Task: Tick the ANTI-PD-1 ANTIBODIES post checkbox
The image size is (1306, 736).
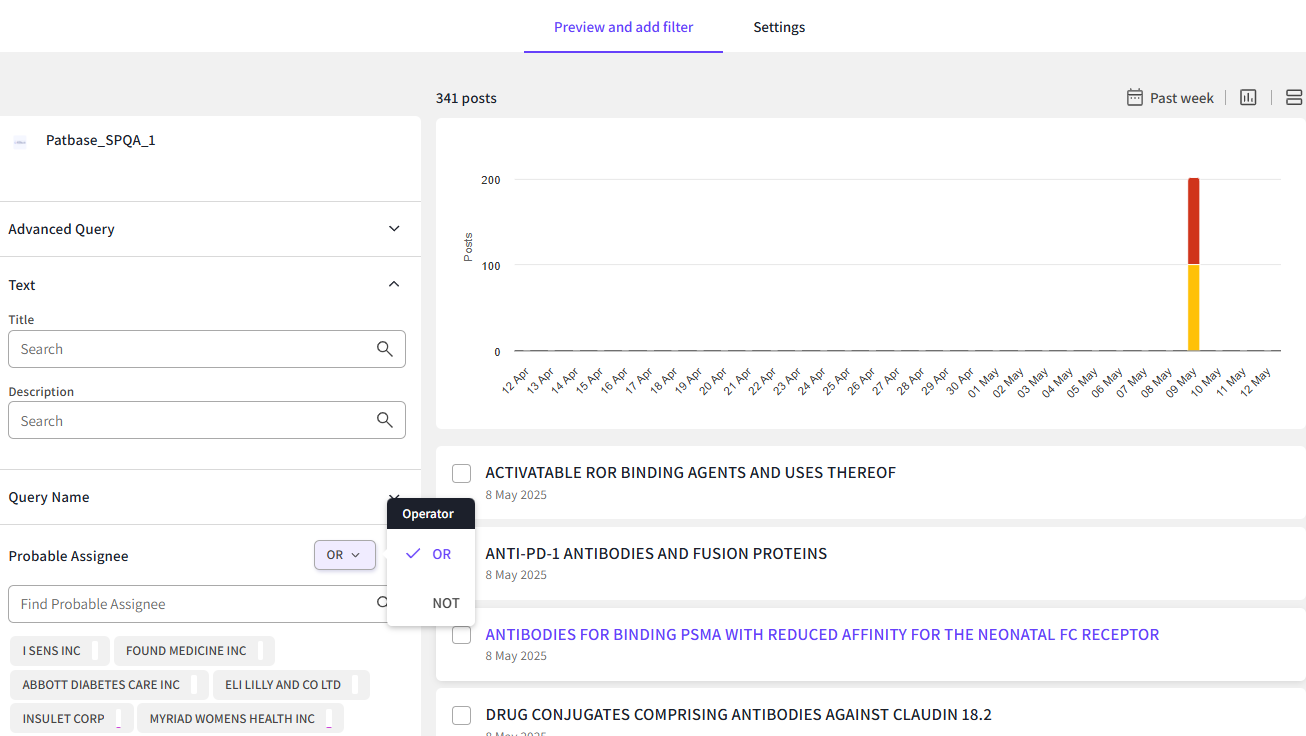Action: point(461,554)
